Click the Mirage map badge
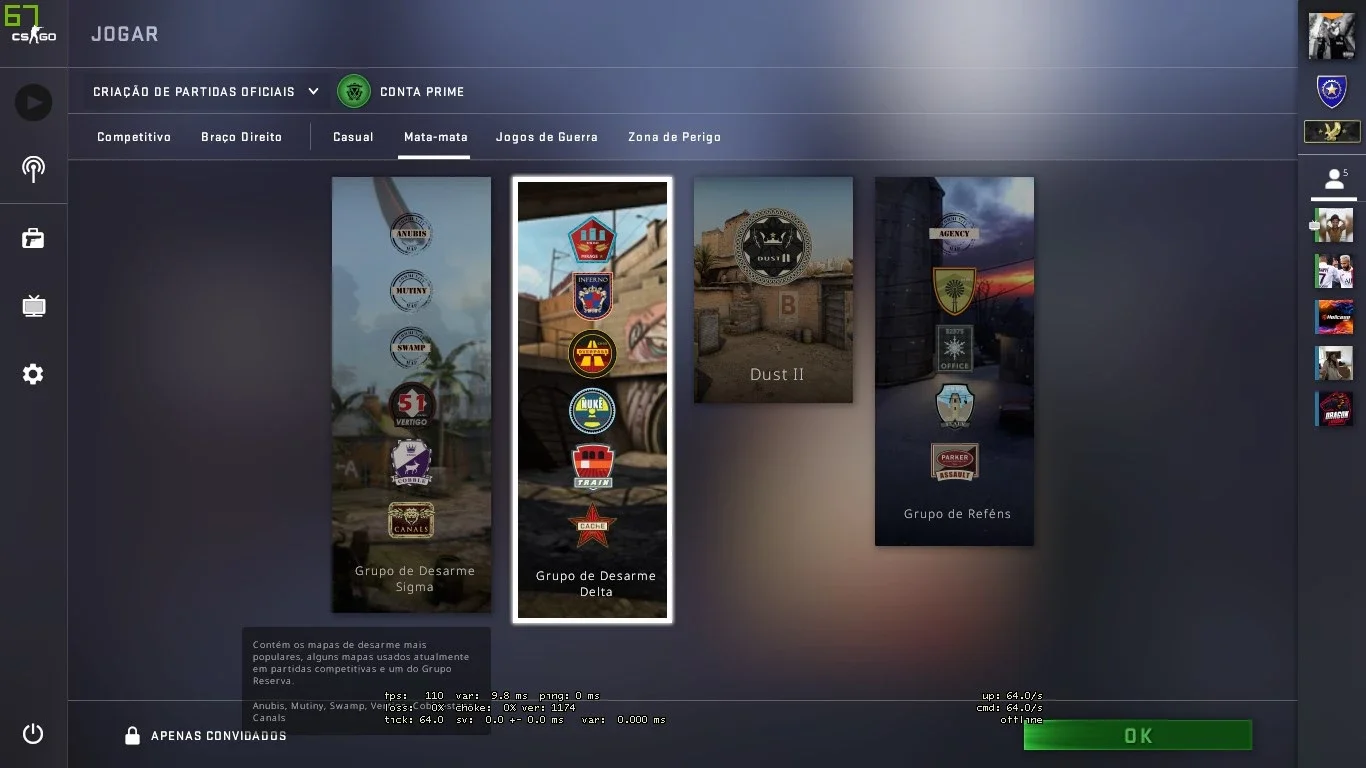Image resolution: width=1366 pixels, height=768 pixels. click(592, 240)
